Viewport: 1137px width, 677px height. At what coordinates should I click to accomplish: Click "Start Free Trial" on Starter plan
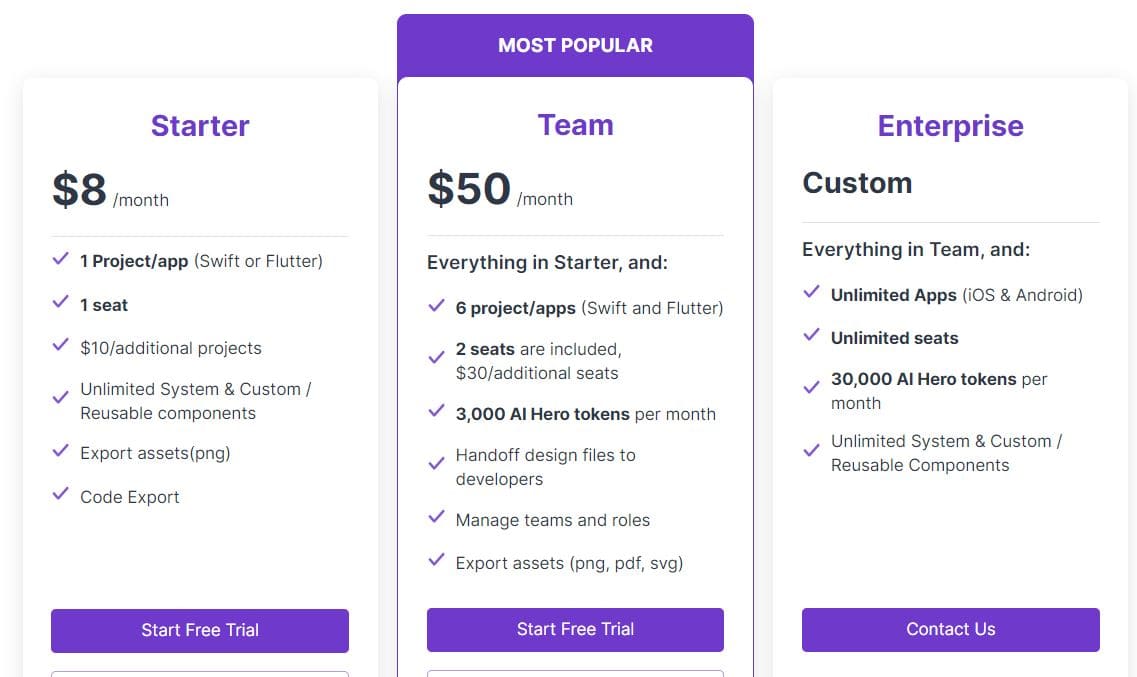coord(199,631)
